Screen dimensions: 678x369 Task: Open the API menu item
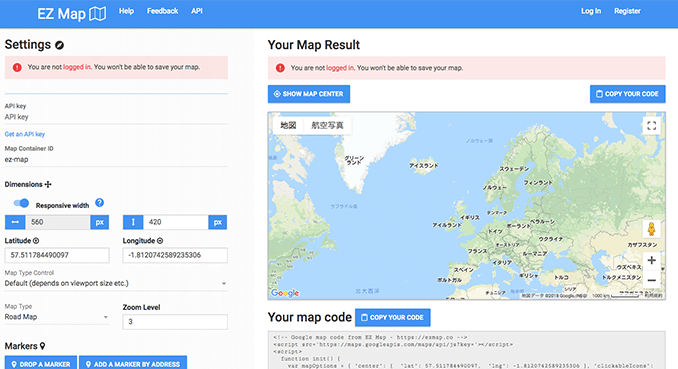pyautogui.click(x=197, y=11)
